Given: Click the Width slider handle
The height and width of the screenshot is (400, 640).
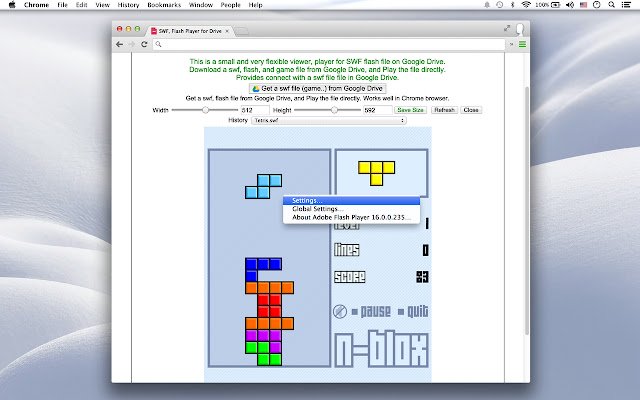Looking at the screenshot, I should click(x=206, y=110).
